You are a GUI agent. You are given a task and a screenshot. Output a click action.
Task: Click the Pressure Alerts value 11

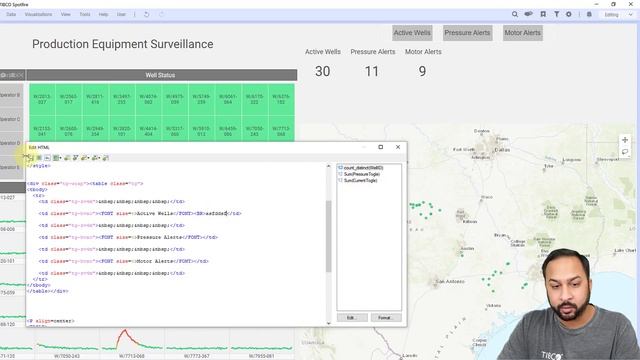point(372,71)
